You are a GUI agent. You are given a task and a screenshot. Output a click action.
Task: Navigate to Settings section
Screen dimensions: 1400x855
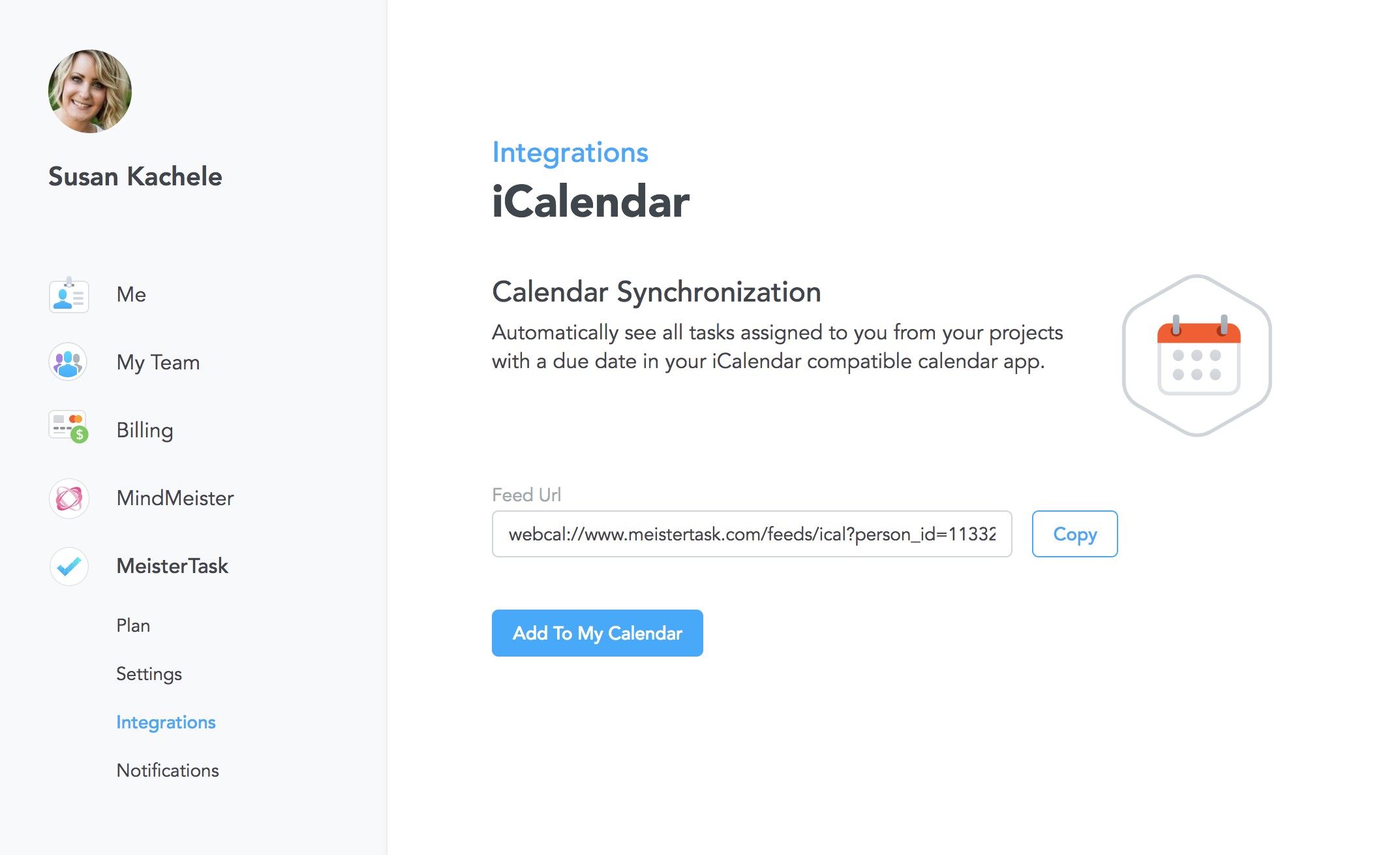coord(148,674)
